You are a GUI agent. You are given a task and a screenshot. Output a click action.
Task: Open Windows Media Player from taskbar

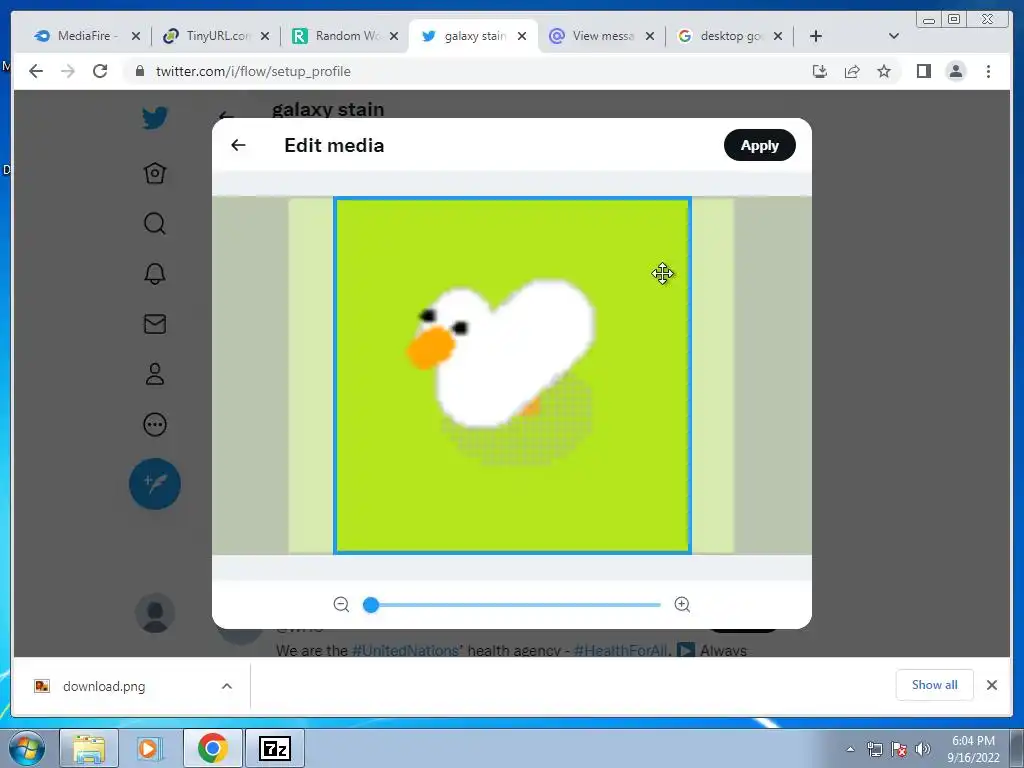pyautogui.click(x=149, y=748)
